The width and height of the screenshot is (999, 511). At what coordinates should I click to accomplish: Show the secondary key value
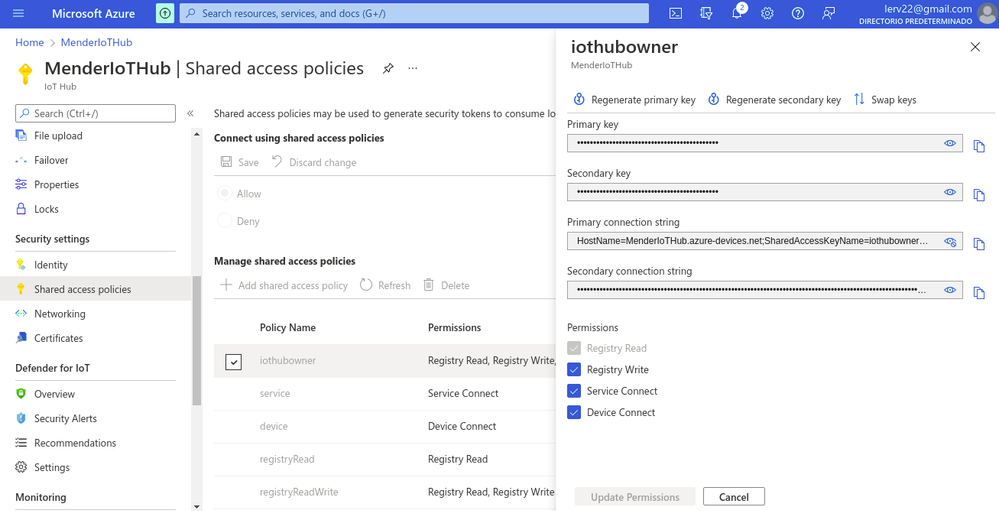(950, 192)
